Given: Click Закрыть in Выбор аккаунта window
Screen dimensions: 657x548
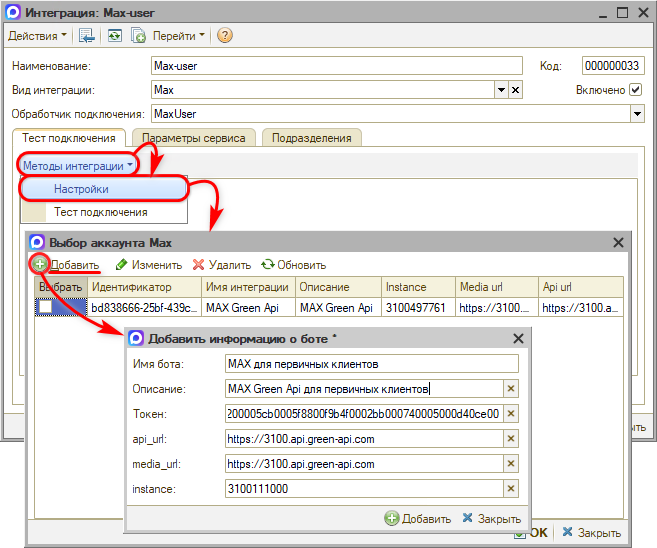Looking at the screenshot, I should 592,532.
